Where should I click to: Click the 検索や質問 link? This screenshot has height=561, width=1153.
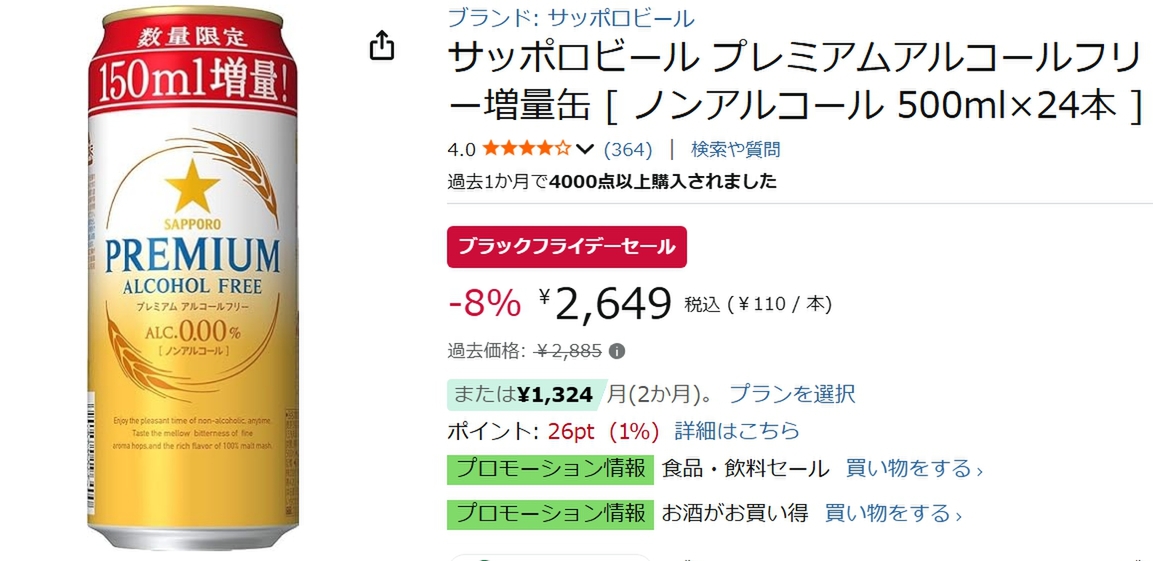(x=735, y=150)
